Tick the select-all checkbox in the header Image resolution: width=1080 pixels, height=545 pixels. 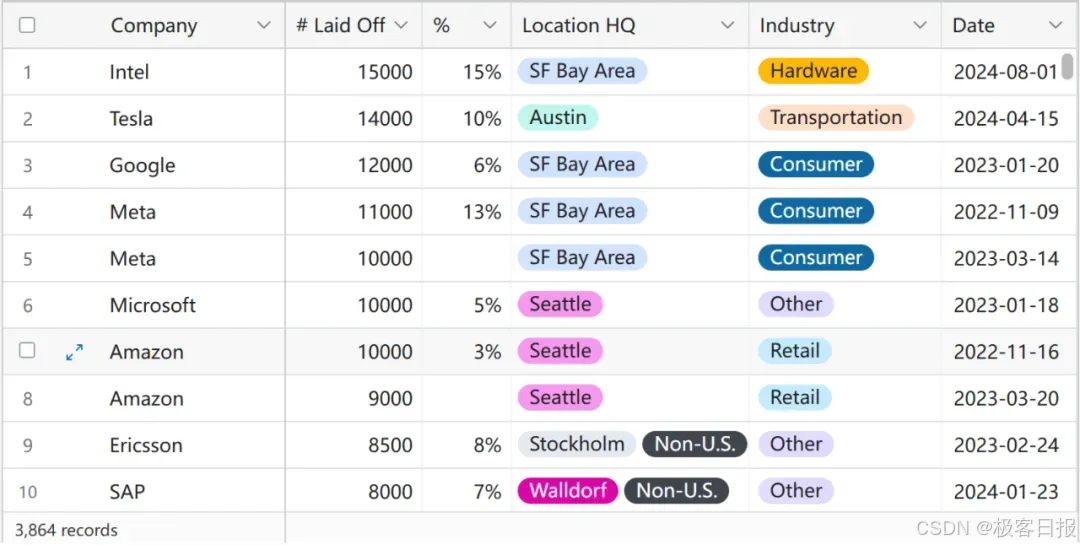[x=27, y=25]
